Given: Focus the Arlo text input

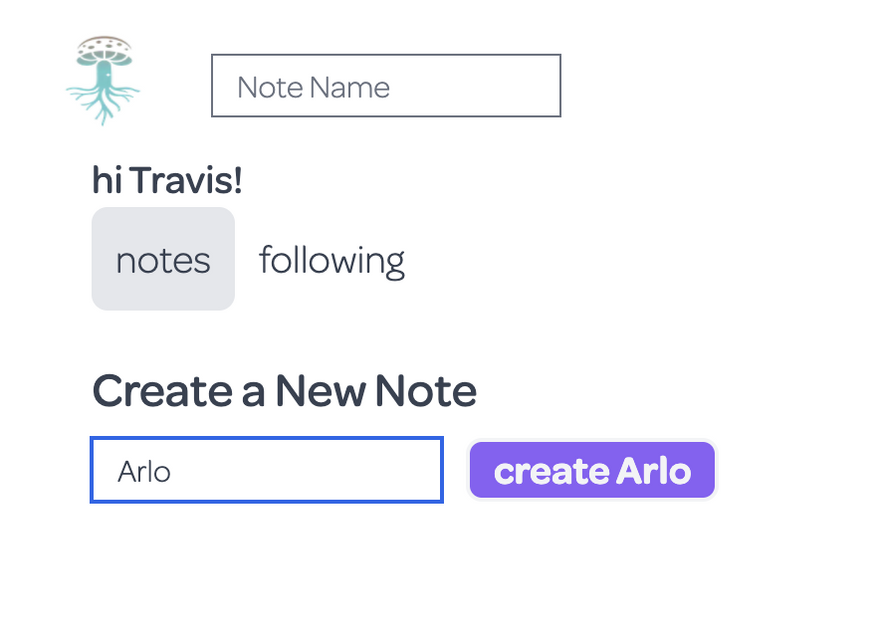Looking at the screenshot, I should point(266,470).
